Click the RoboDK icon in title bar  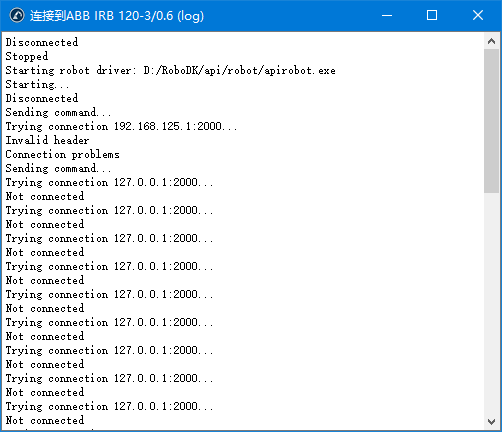tap(17, 15)
